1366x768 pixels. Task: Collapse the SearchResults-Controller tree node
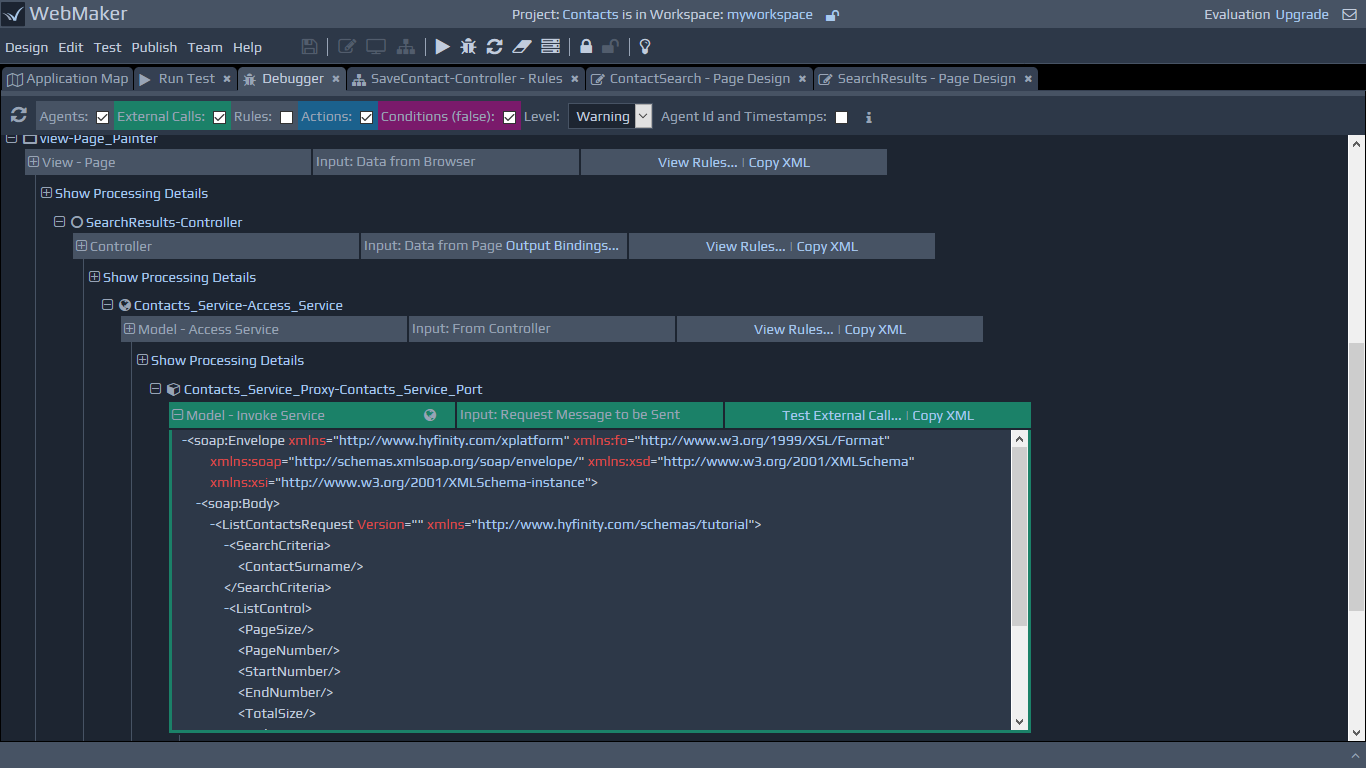coord(60,222)
